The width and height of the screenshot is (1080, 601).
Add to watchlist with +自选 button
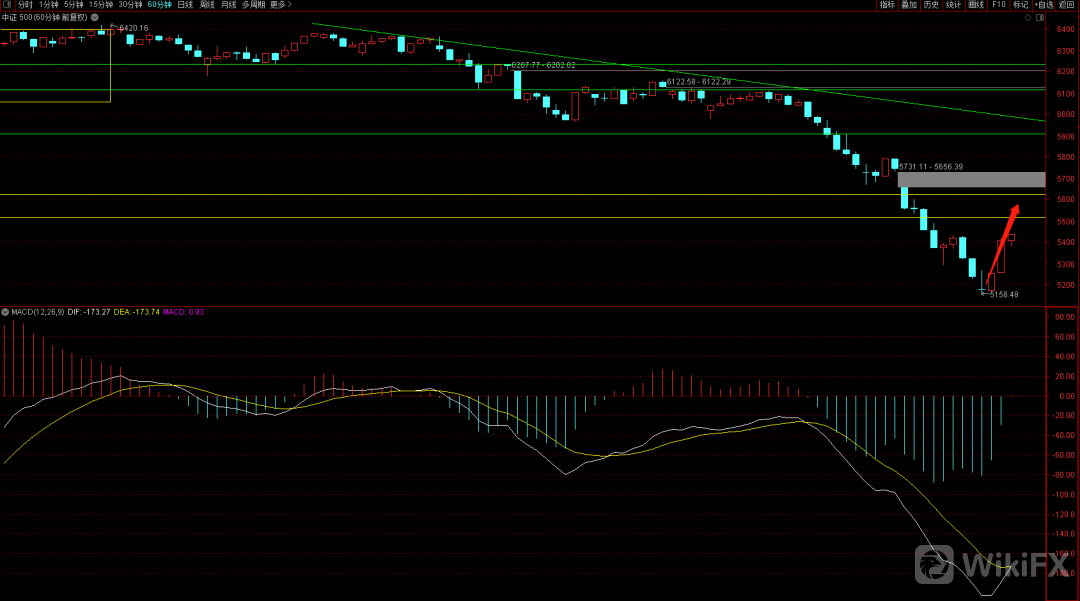(1044, 5)
